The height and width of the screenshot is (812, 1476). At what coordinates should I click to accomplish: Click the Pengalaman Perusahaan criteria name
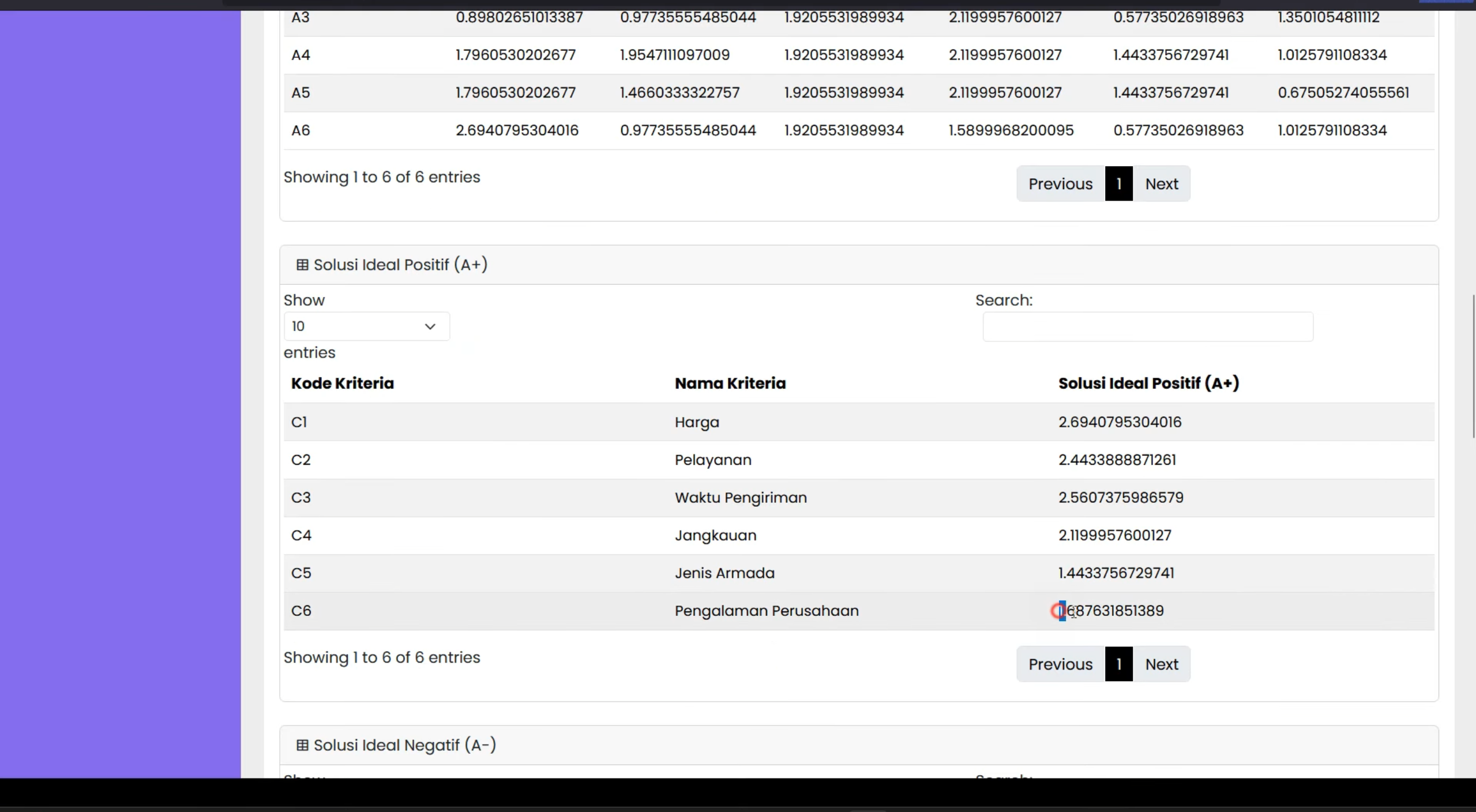pyautogui.click(x=767, y=611)
